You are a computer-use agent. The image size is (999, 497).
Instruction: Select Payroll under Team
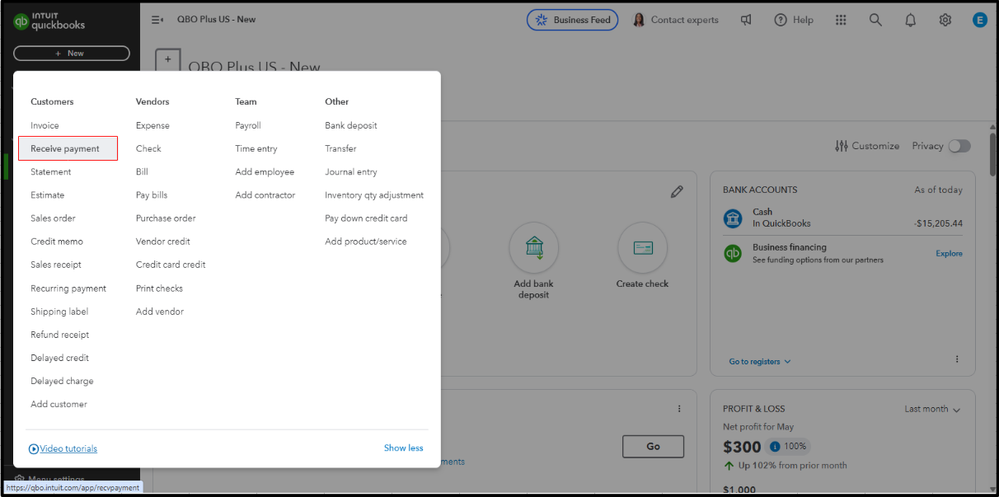248,126
